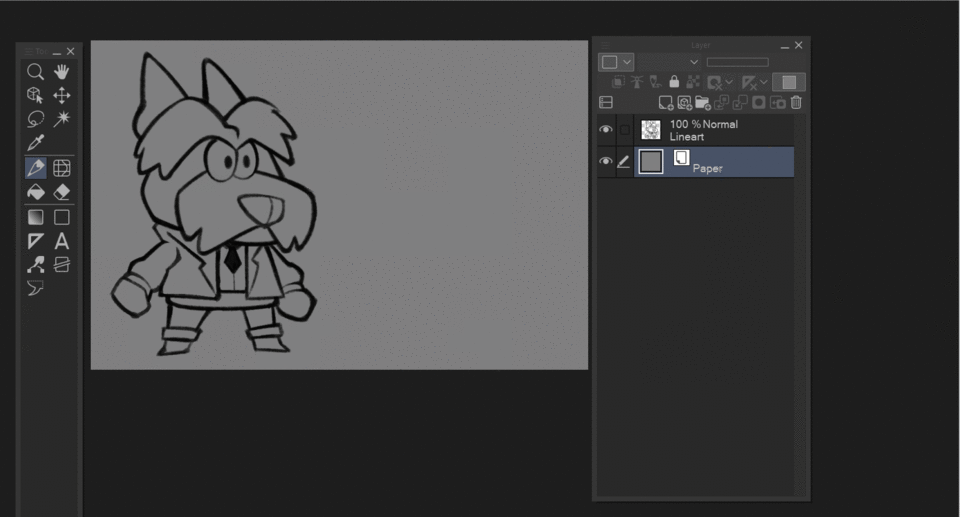Screen dimensions: 960x517
Task: Select the highlighted Pen tool
Action: 36,168
